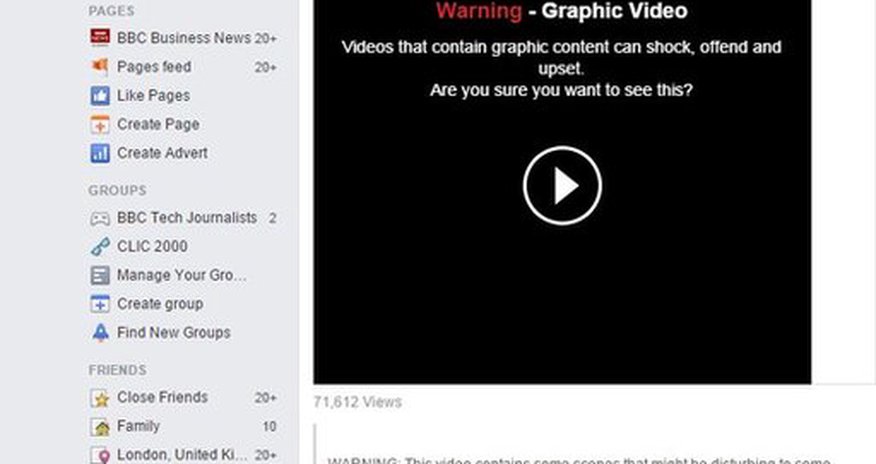Click the Find New Groups rocket icon
The width and height of the screenshot is (876, 464).
pyautogui.click(x=100, y=333)
